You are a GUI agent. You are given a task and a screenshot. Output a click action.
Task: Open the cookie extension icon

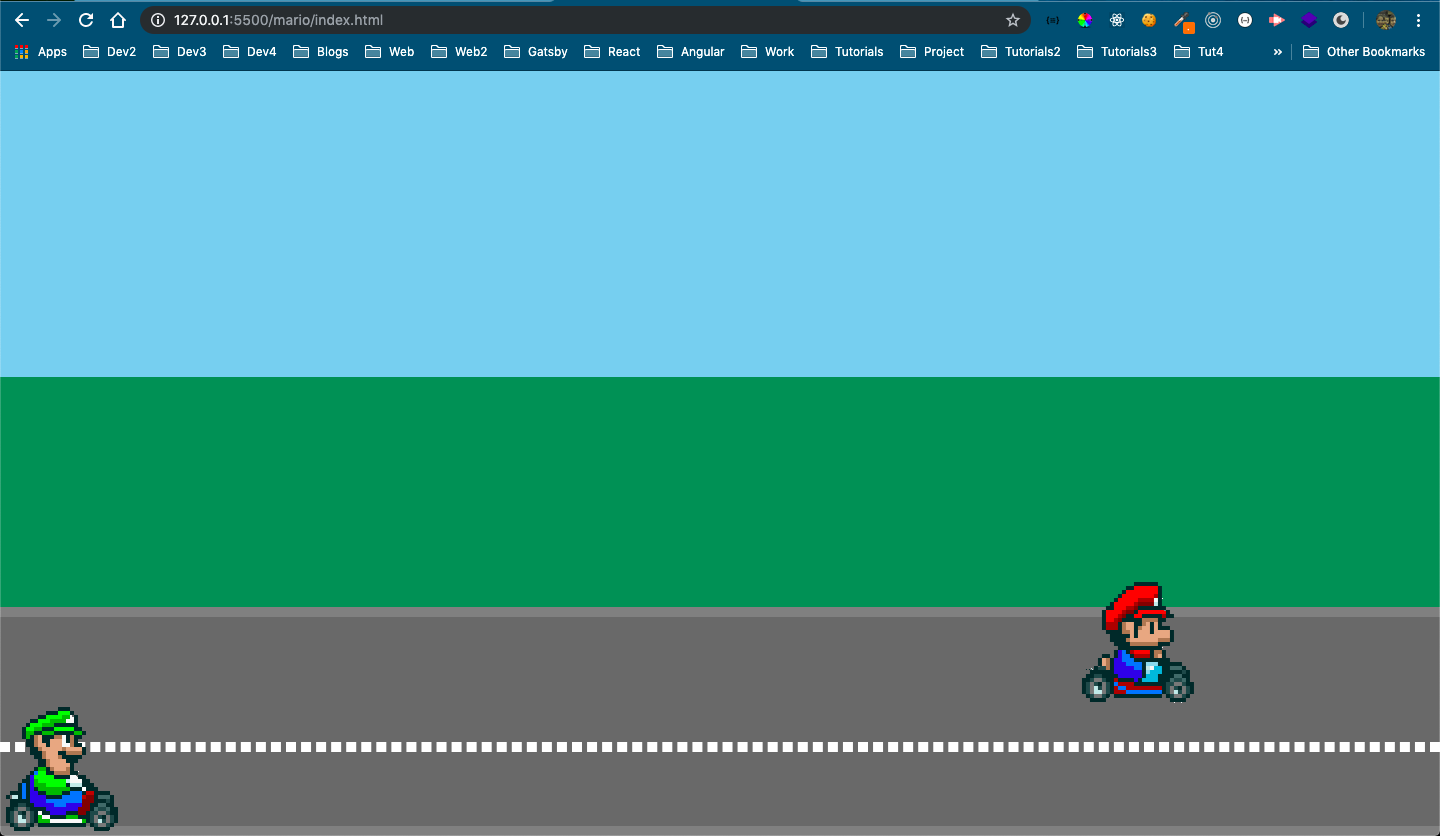click(x=1149, y=20)
